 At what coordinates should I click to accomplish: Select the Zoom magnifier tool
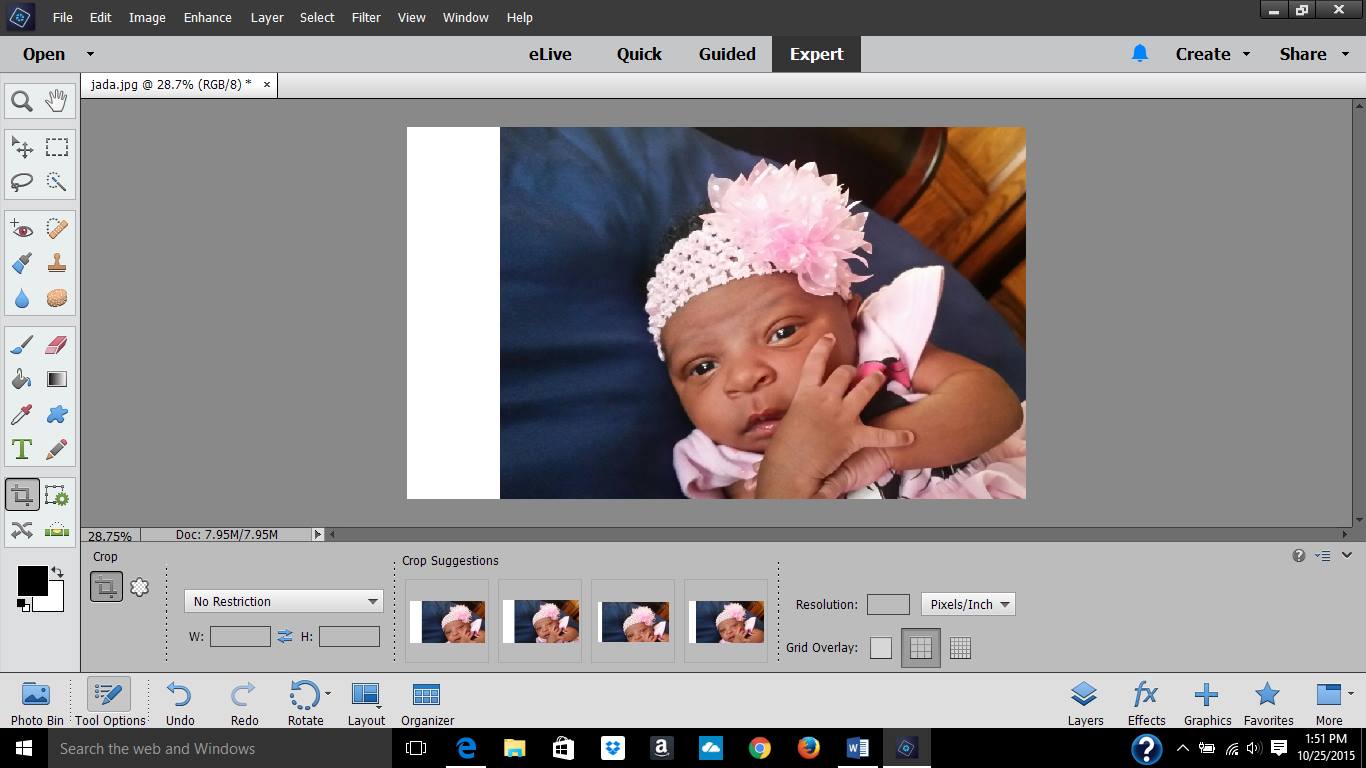pos(22,101)
